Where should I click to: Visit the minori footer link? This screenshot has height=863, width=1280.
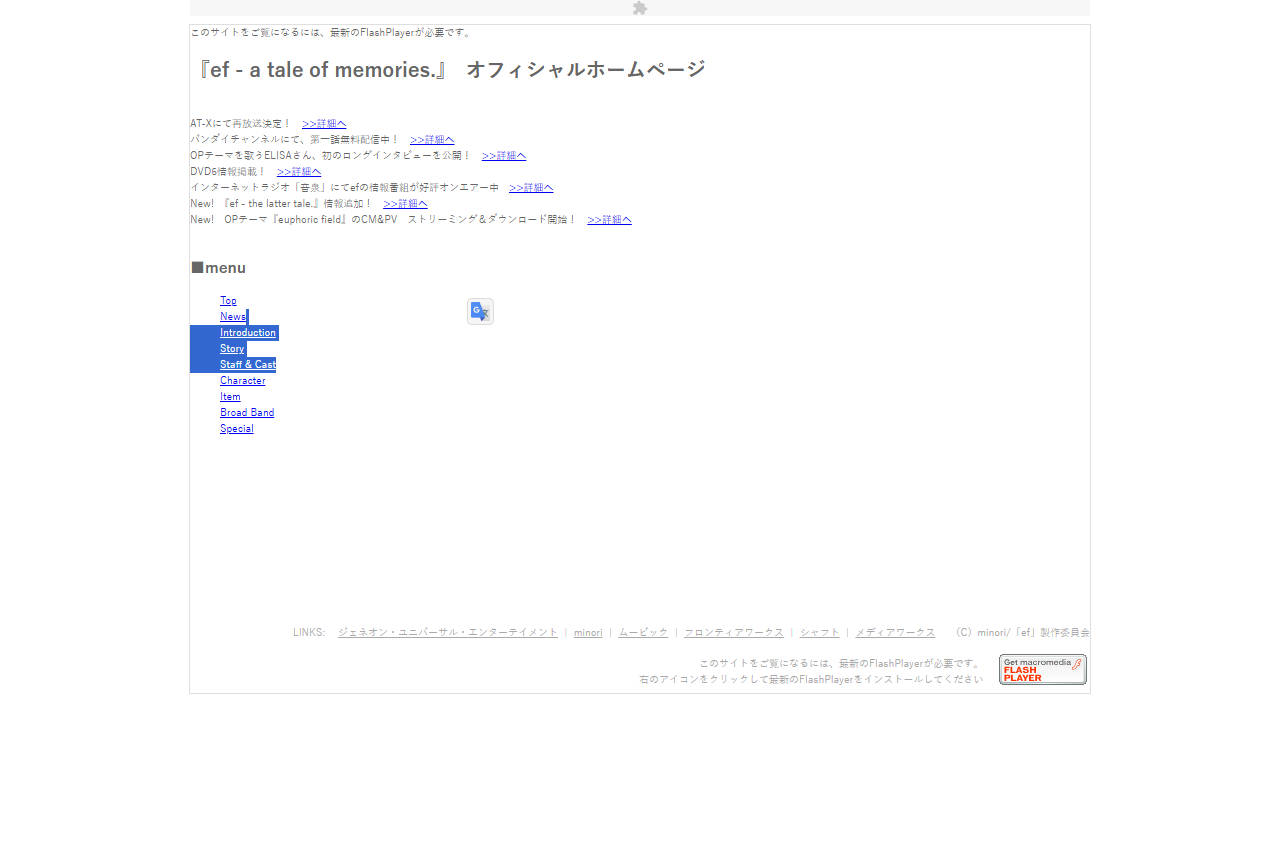(588, 633)
